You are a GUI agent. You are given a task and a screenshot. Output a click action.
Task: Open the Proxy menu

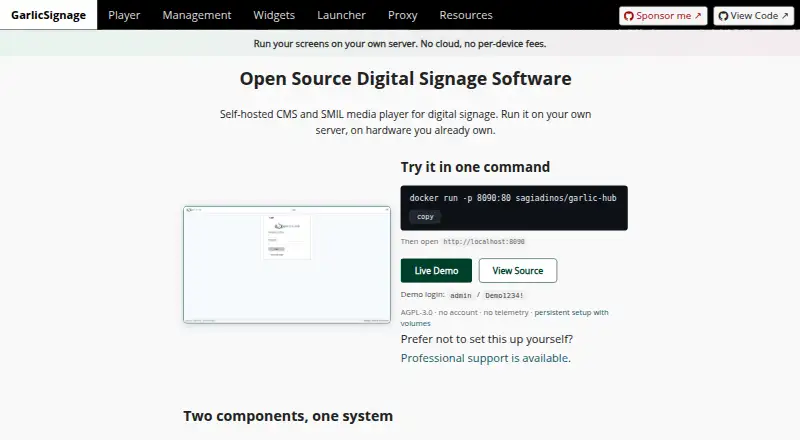403,15
